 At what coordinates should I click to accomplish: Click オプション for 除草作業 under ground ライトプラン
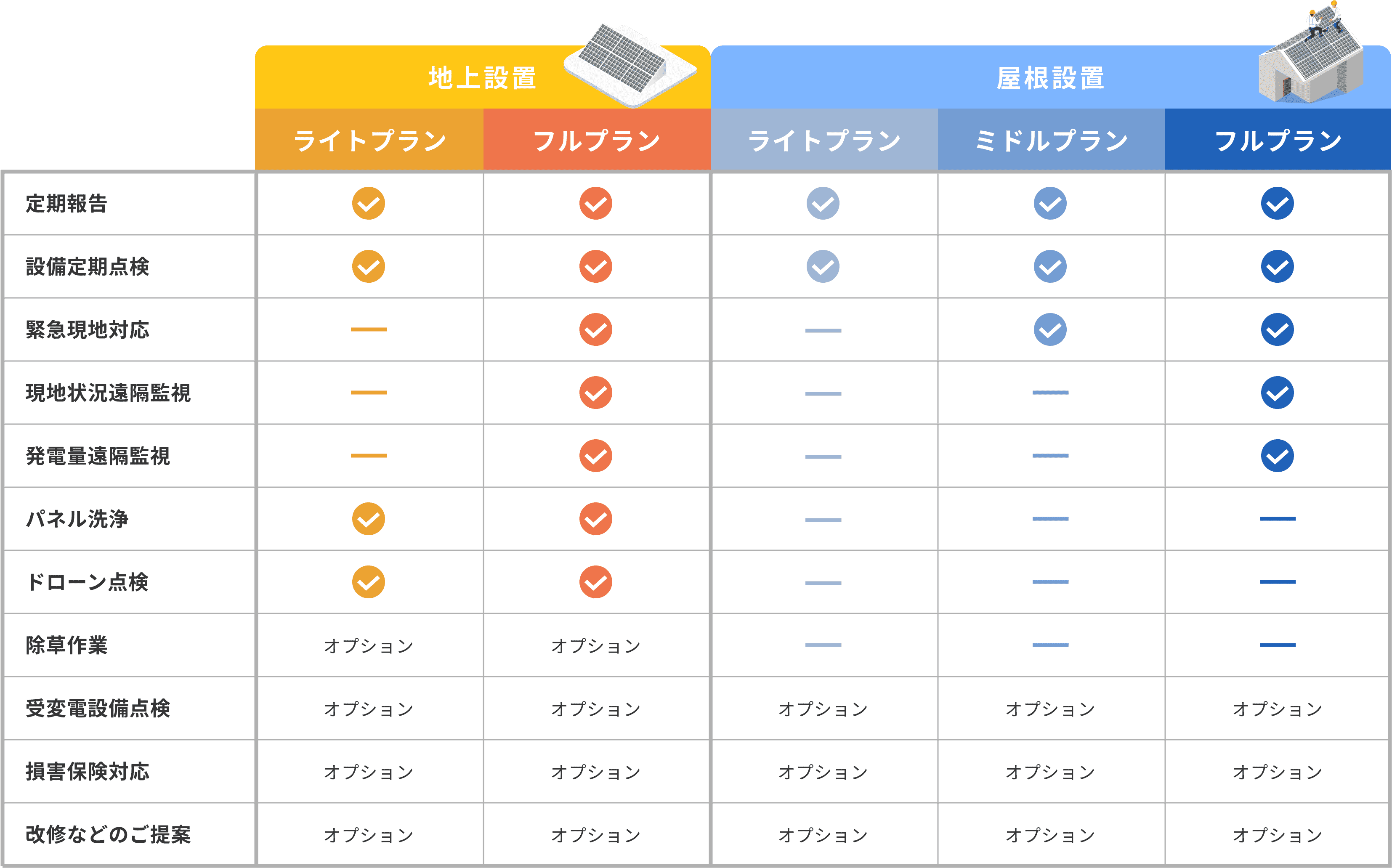(x=369, y=646)
